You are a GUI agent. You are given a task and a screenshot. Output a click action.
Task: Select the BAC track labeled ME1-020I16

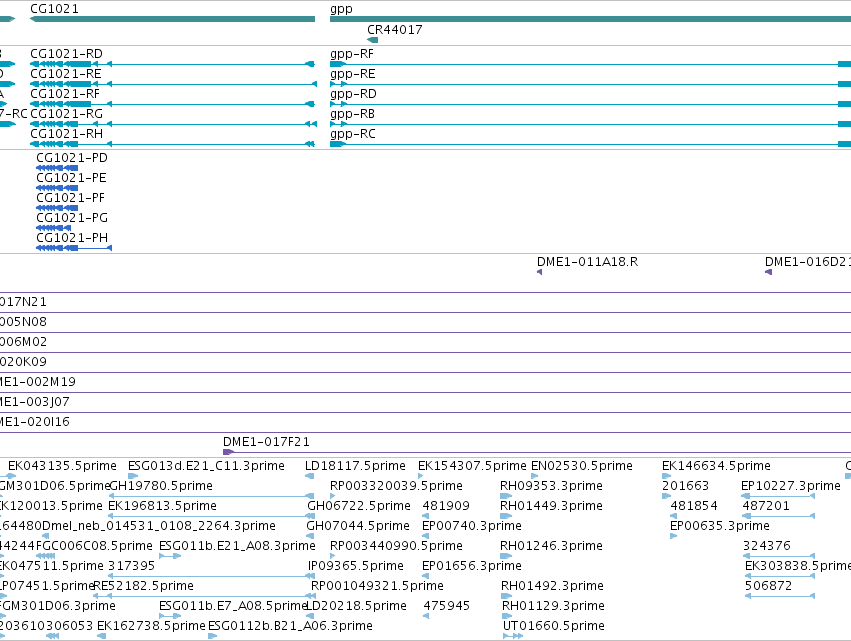click(x=35, y=423)
